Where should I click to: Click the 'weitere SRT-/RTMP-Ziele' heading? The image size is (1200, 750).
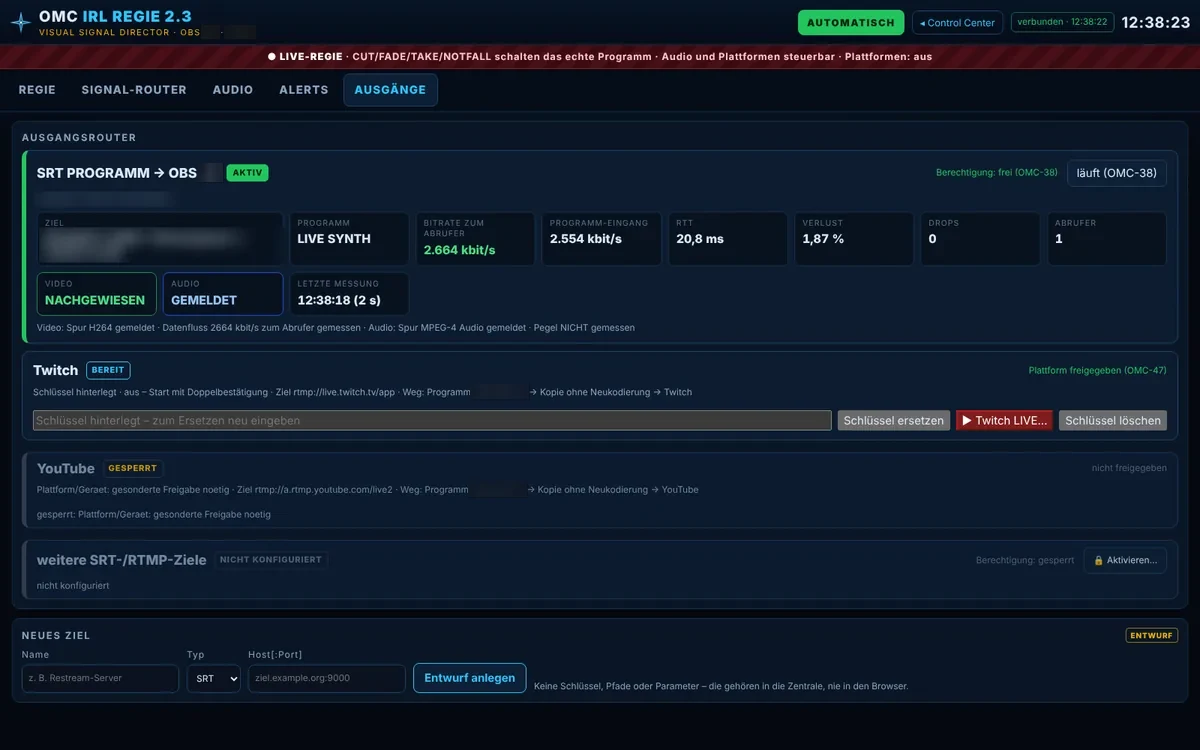122,560
